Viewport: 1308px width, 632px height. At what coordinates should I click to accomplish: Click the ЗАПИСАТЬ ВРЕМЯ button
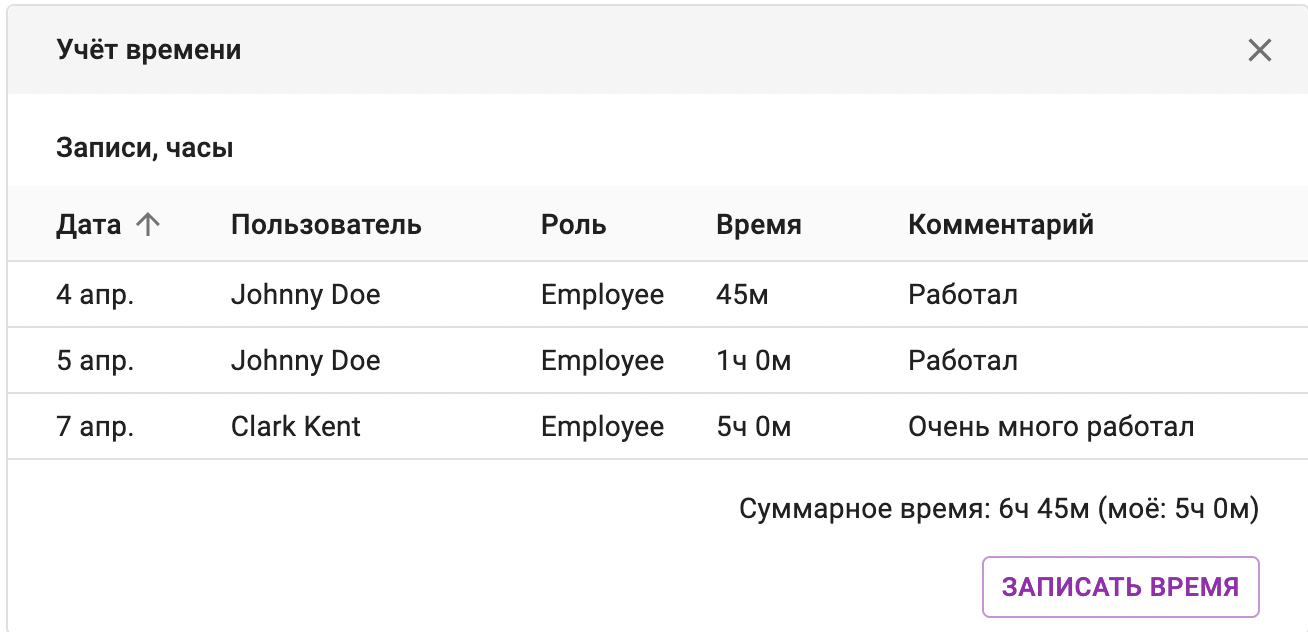click(x=1120, y=587)
